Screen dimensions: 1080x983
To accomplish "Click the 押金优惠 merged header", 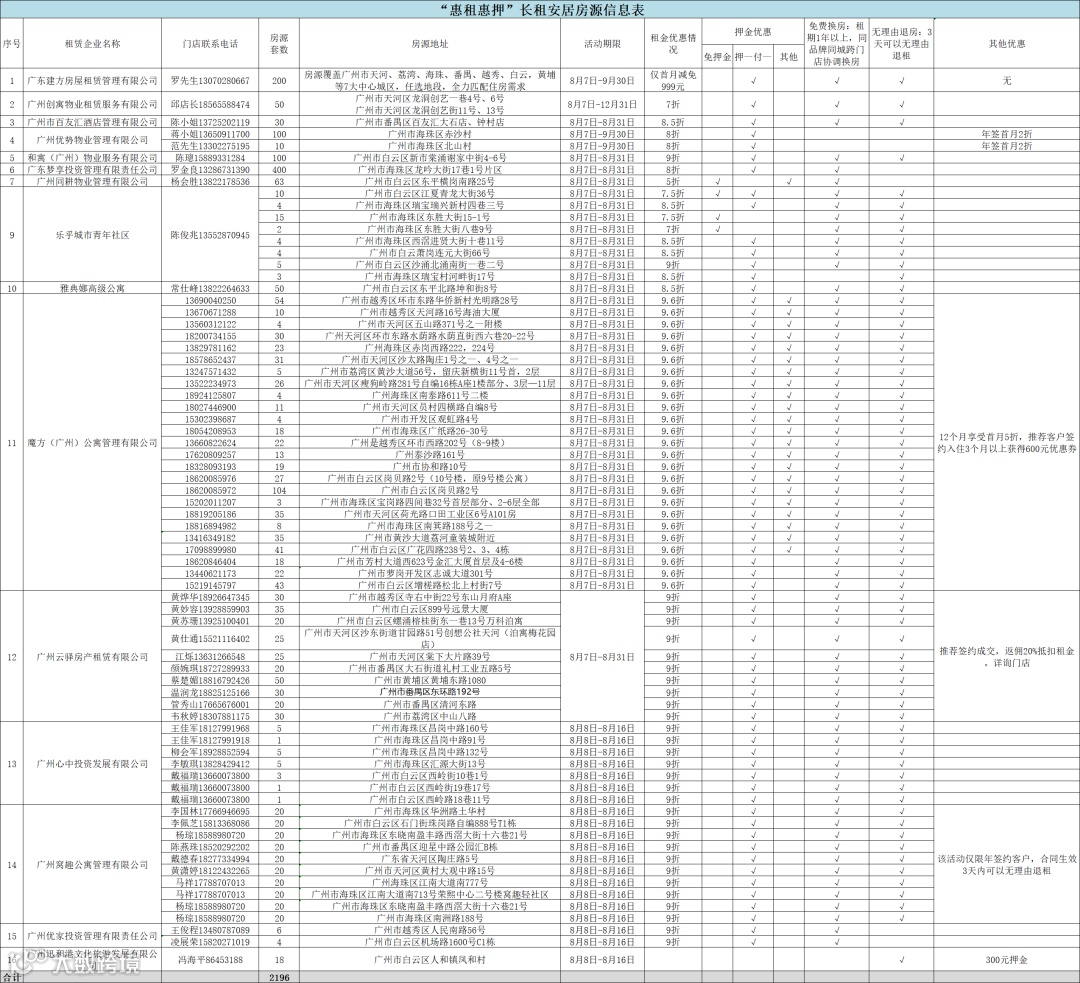I will coord(753,32).
